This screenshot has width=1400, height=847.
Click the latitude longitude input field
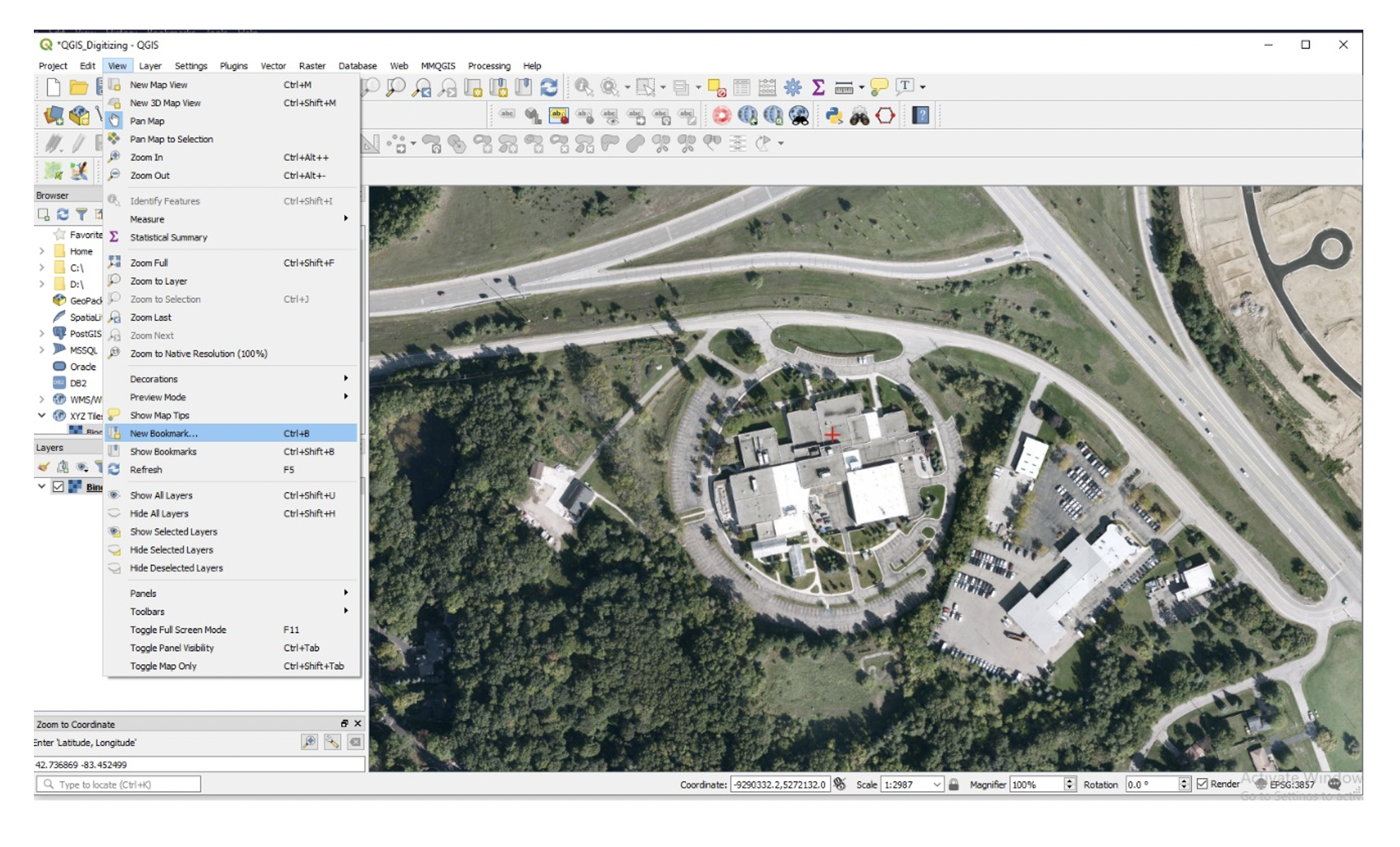point(200,764)
